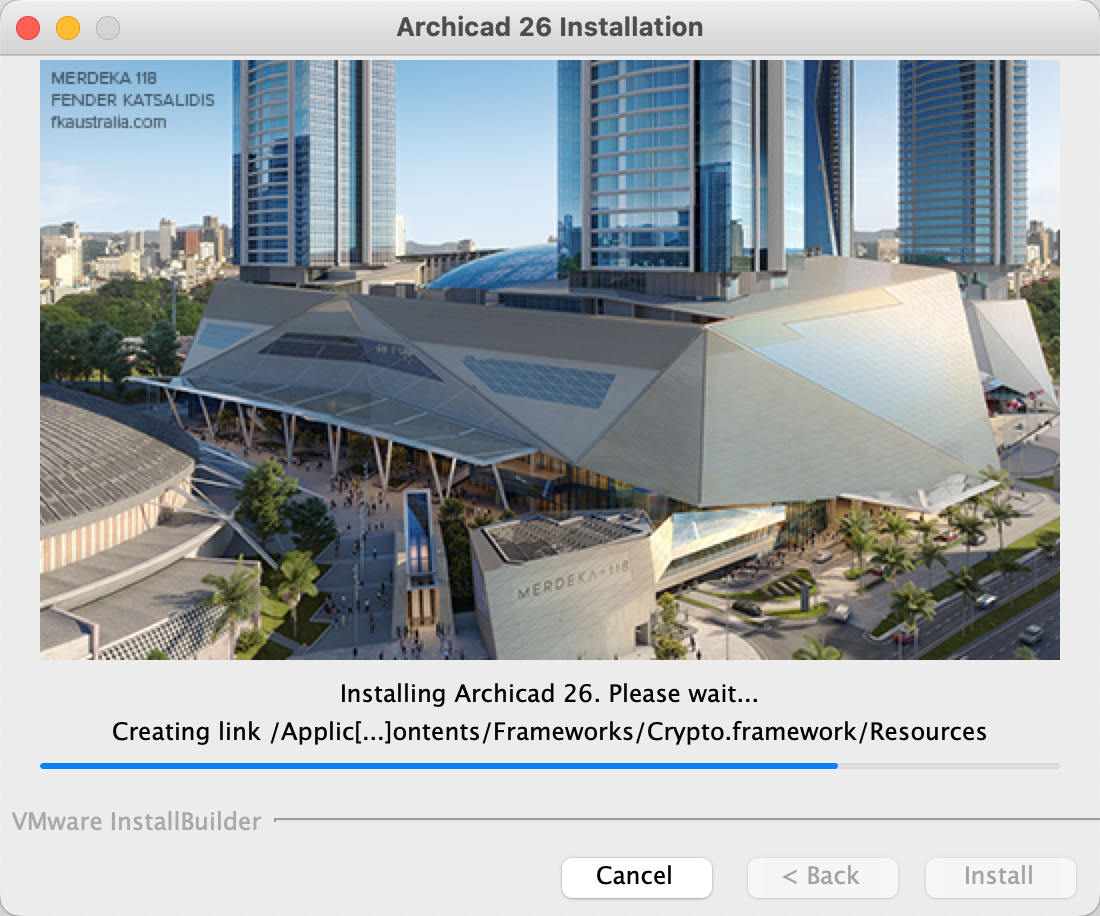Click the 'Archicad 26 Installation' window title
Screen dimensions: 1100x916
click(x=550, y=27)
